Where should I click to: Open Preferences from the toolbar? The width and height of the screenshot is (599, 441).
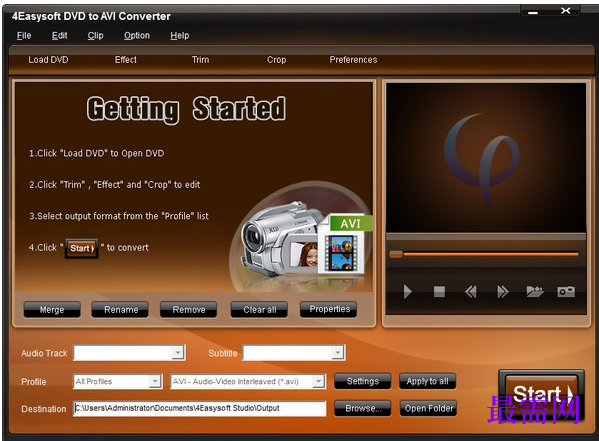pos(353,60)
